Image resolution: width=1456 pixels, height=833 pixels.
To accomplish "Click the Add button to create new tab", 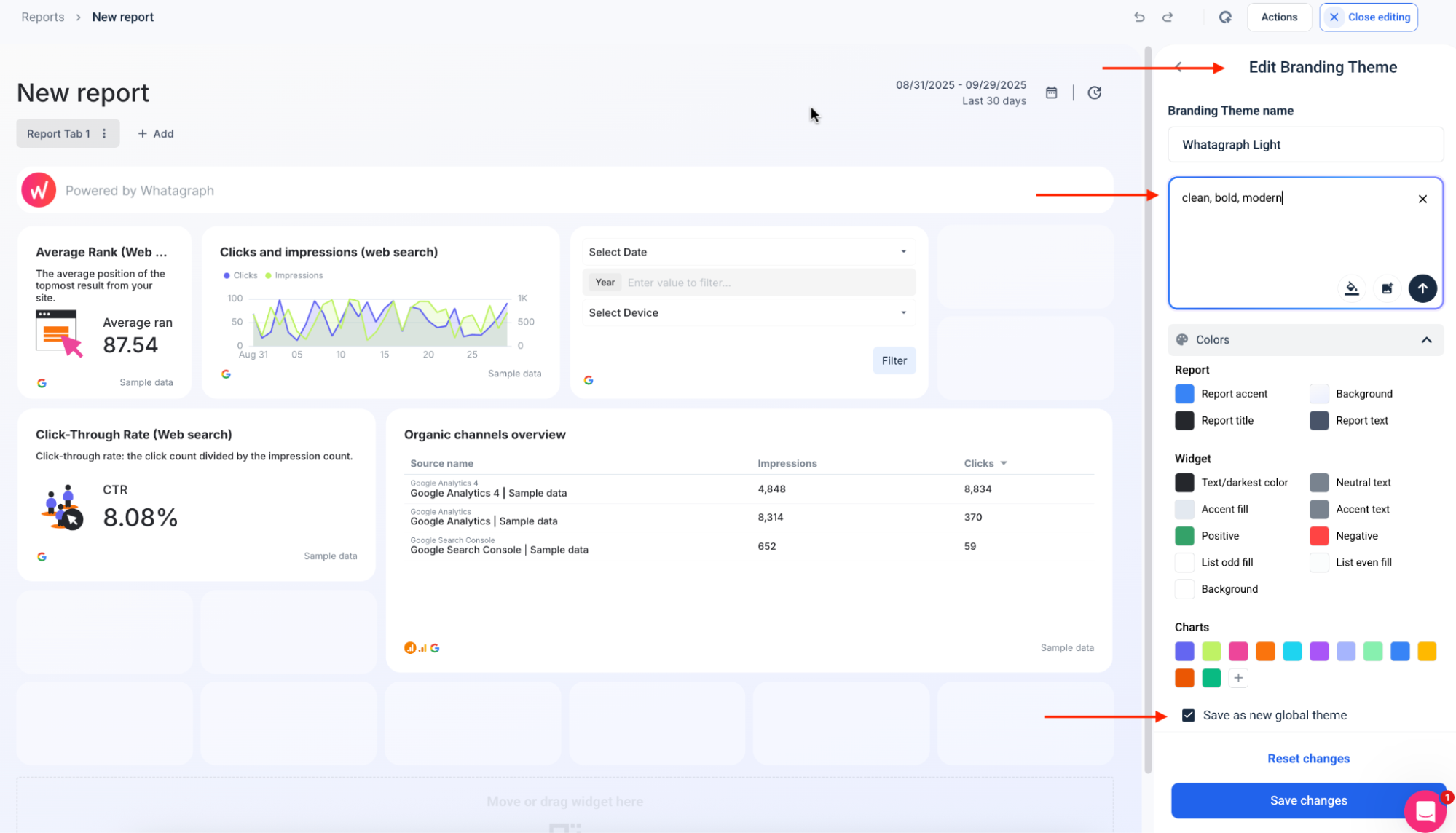I will (x=155, y=133).
